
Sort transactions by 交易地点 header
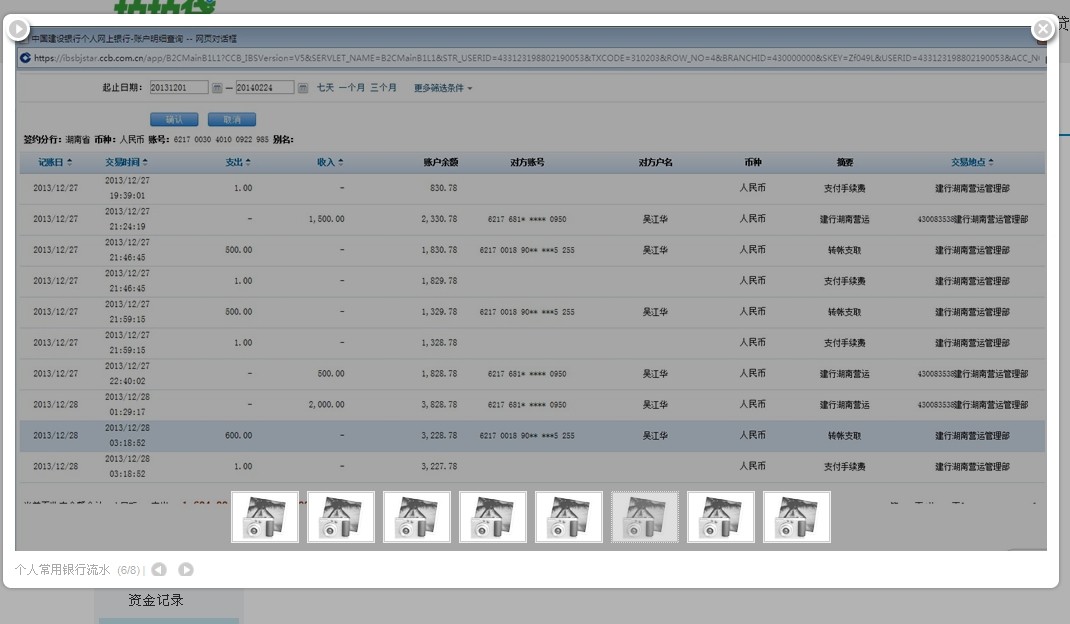click(x=972, y=162)
